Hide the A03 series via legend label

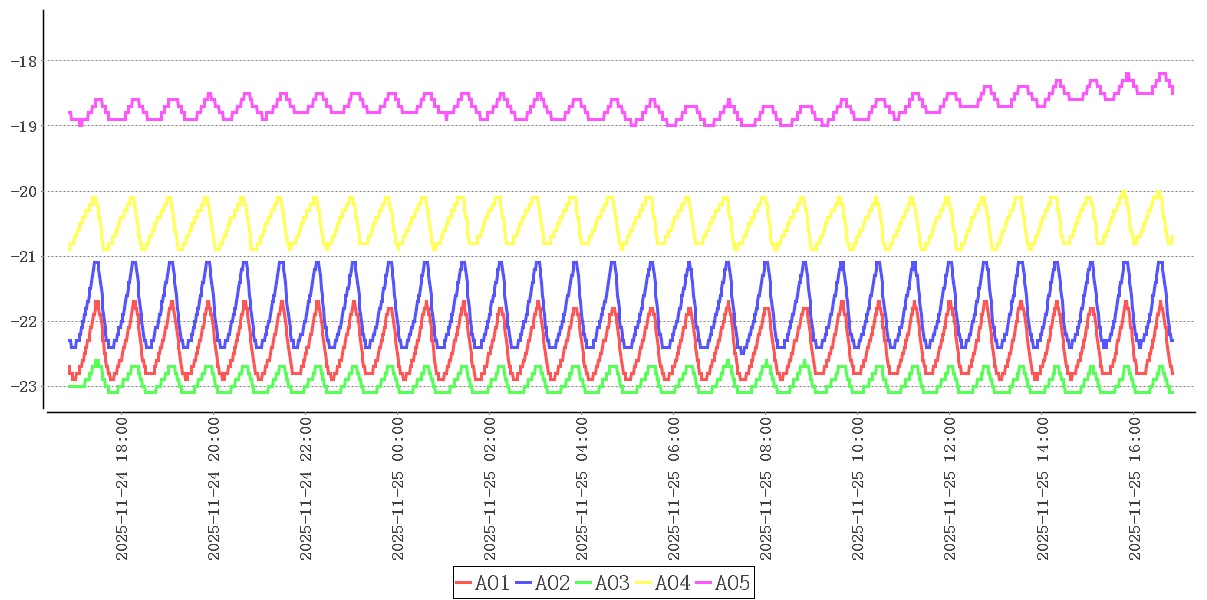pos(612,583)
